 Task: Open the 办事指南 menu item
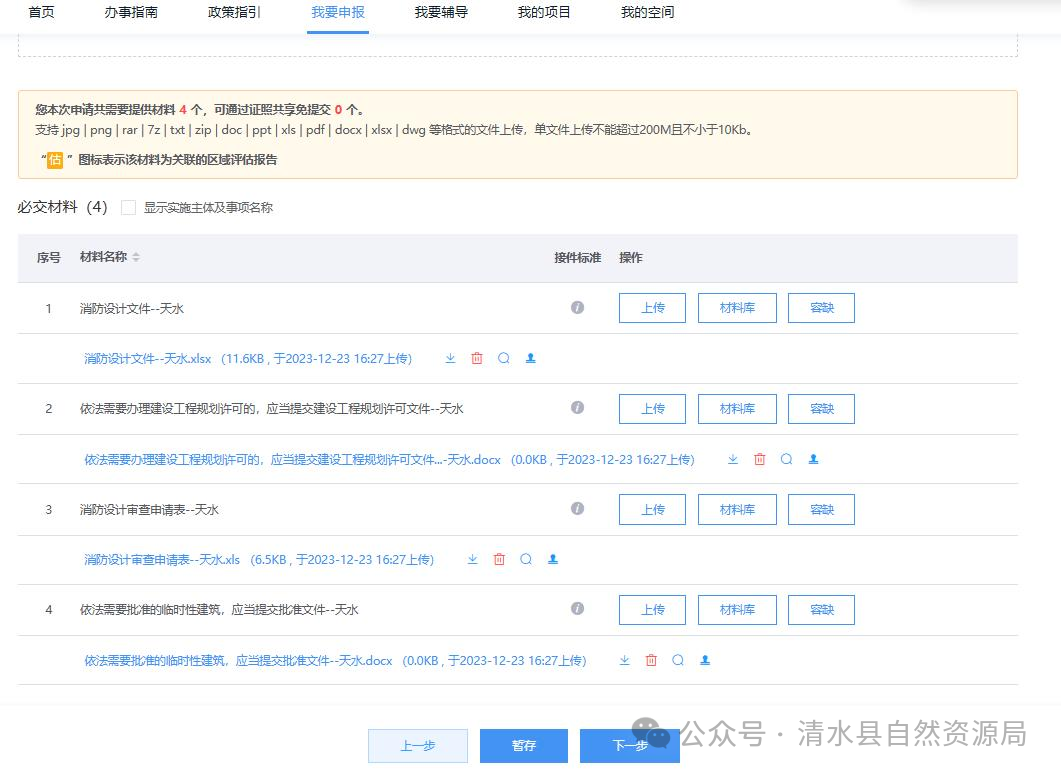tap(128, 13)
